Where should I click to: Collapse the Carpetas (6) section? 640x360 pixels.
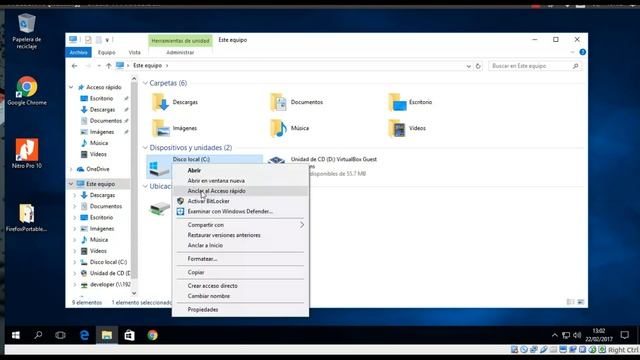point(145,83)
